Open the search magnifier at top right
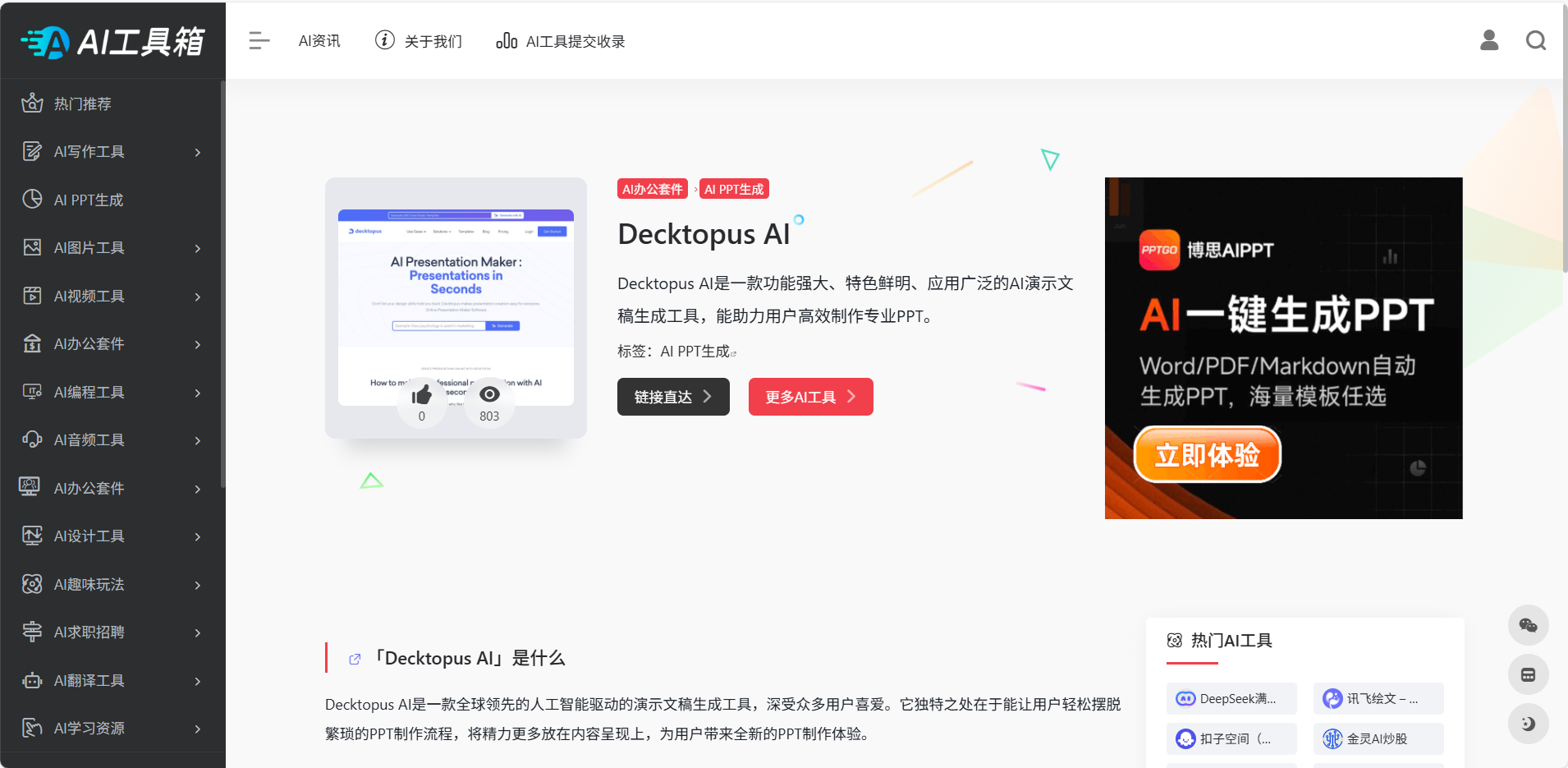Image resolution: width=1568 pixels, height=768 pixels. [1537, 40]
